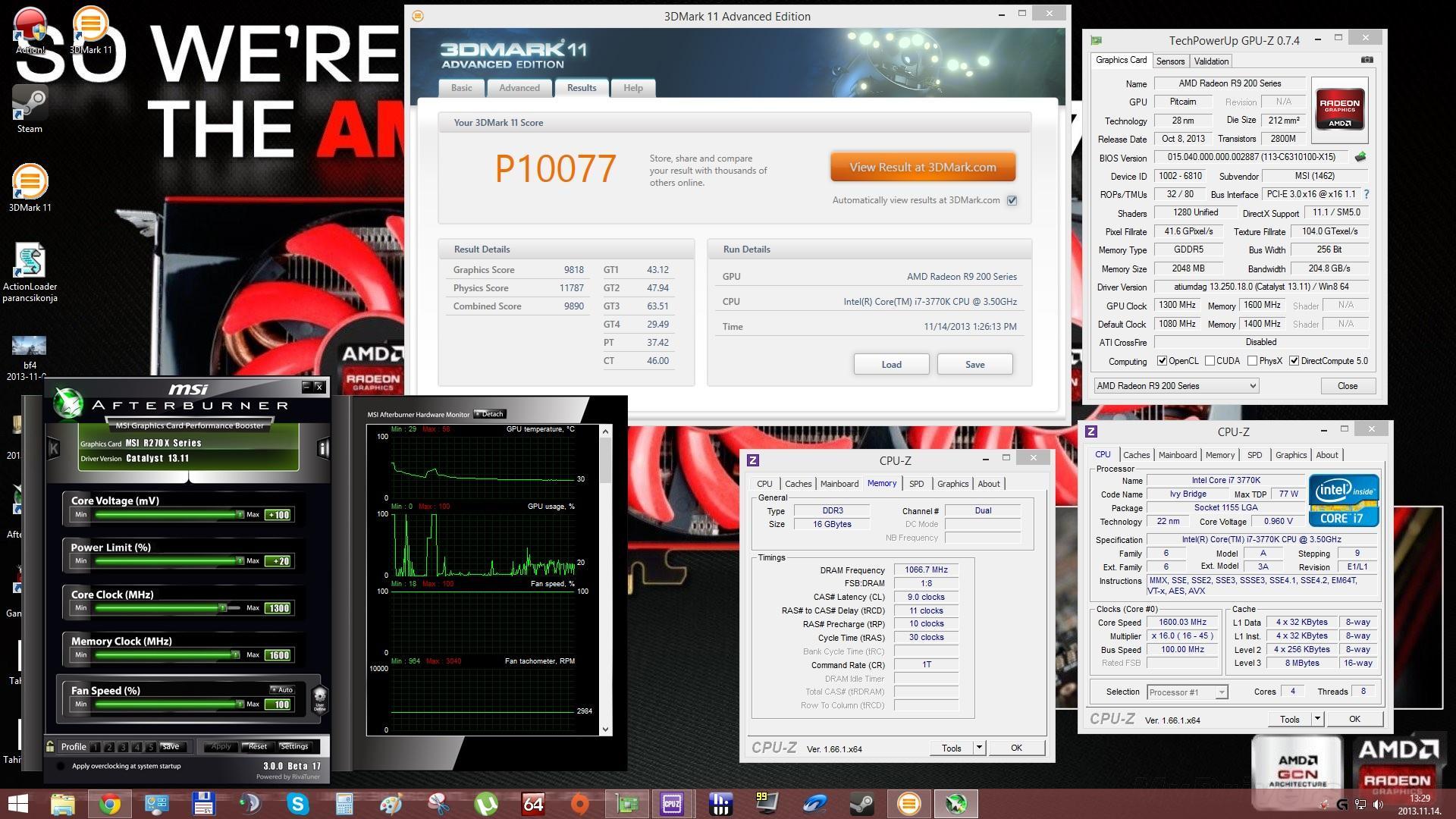Click Core Clock slider handle
This screenshot has width=1456, height=819.
click(x=223, y=607)
